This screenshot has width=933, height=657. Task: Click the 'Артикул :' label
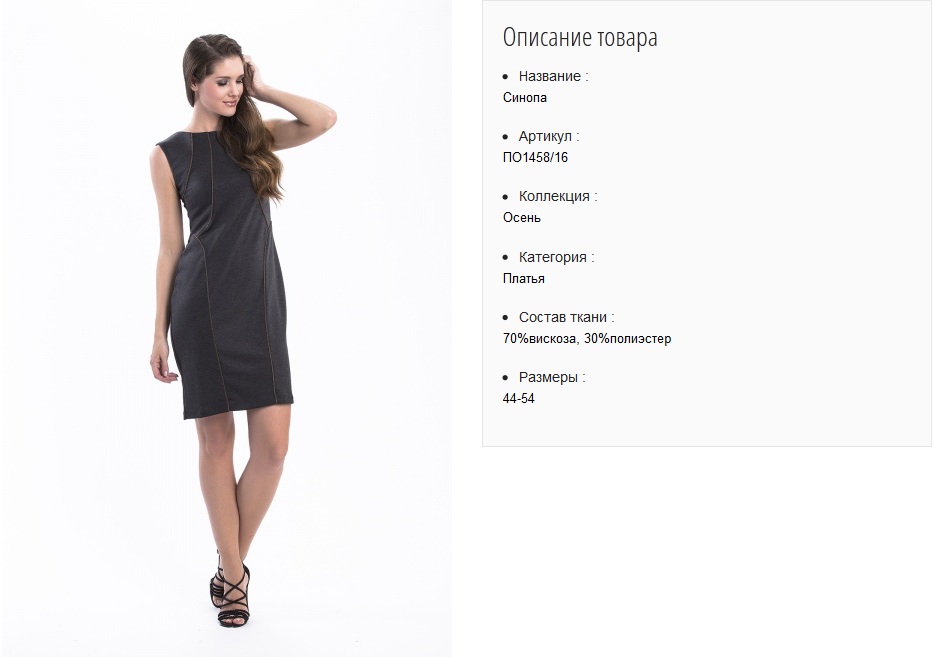(549, 136)
